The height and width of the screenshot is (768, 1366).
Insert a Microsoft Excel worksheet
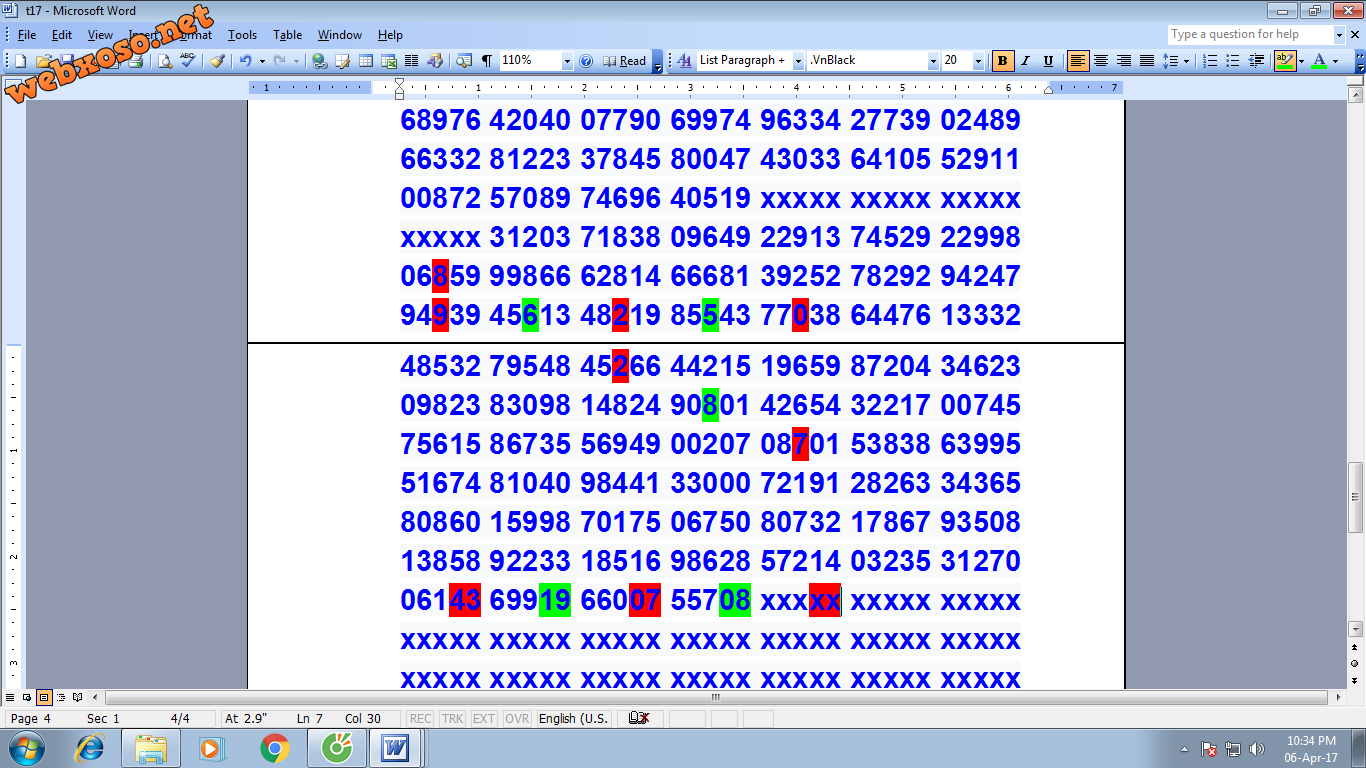pyautogui.click(x=388, y=61)
